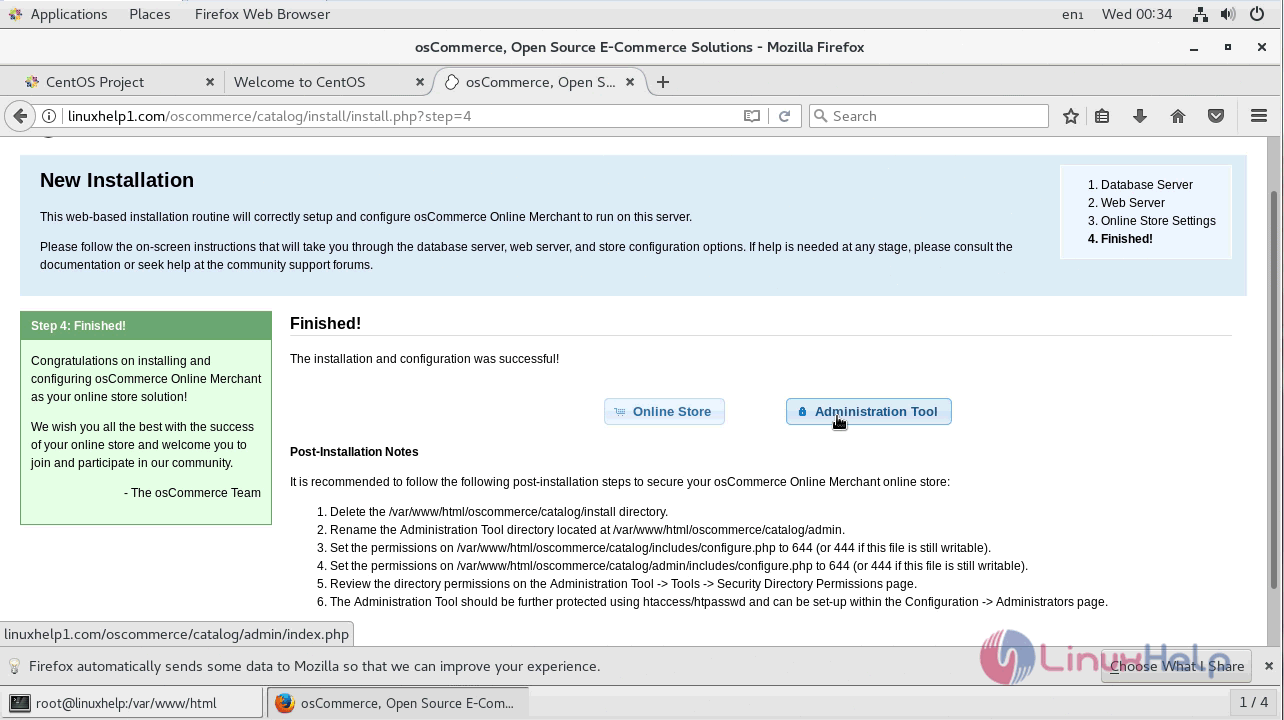Screen dimensions: 1284x720
Task: Open the clock showing Wed 00:34
Action: [x=1137, y=14]
